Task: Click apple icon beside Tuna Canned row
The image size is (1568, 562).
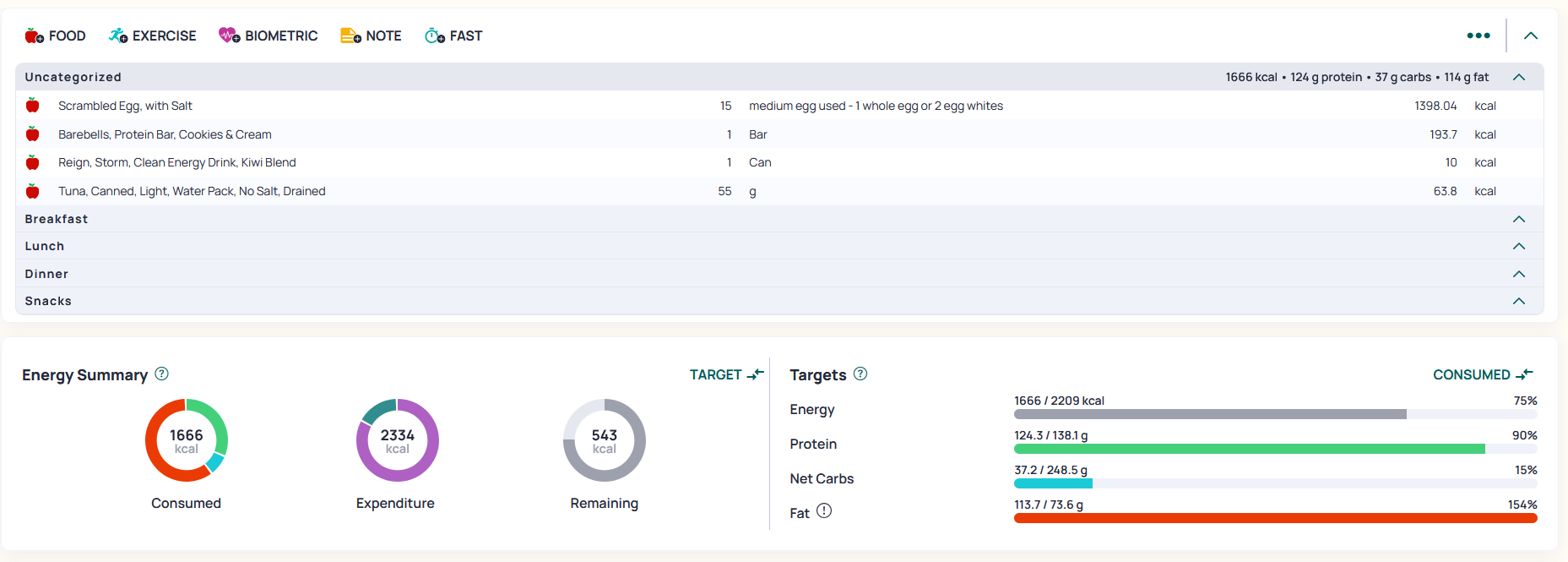Action: [33, 191]
